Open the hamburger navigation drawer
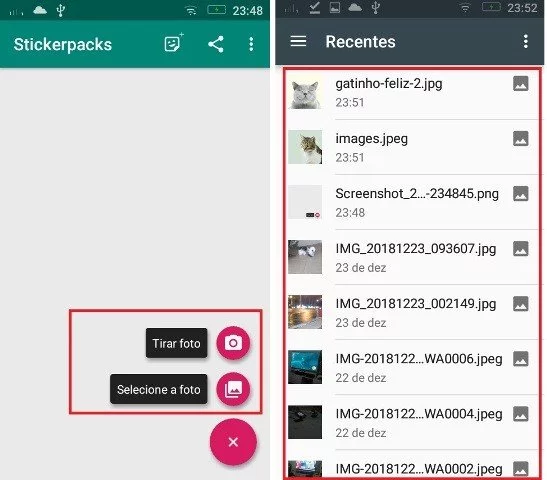The height and width of the screenshot is (480, 547). click(298, 41)
